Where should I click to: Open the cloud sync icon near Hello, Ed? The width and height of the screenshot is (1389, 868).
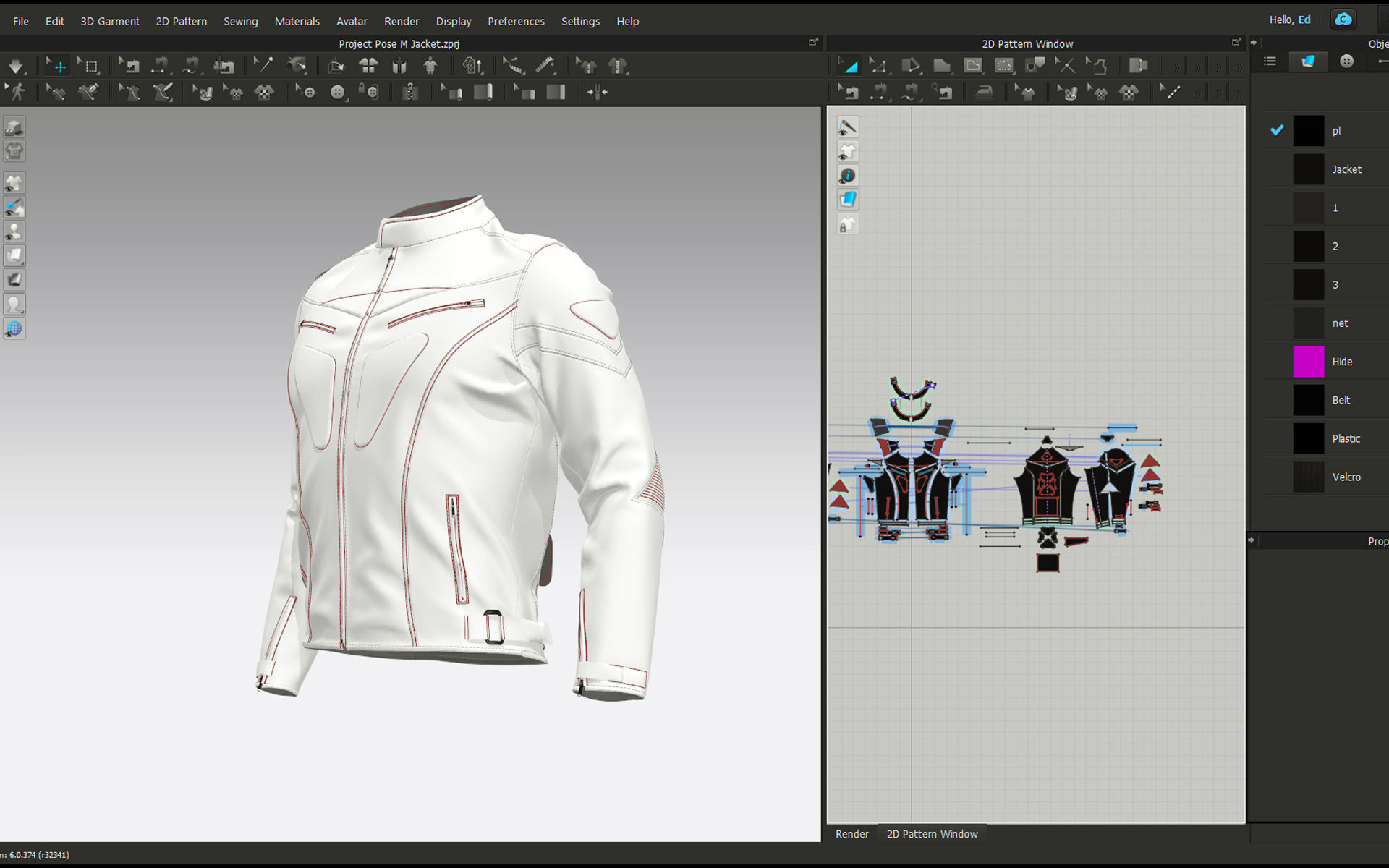tap(1343, 19)
